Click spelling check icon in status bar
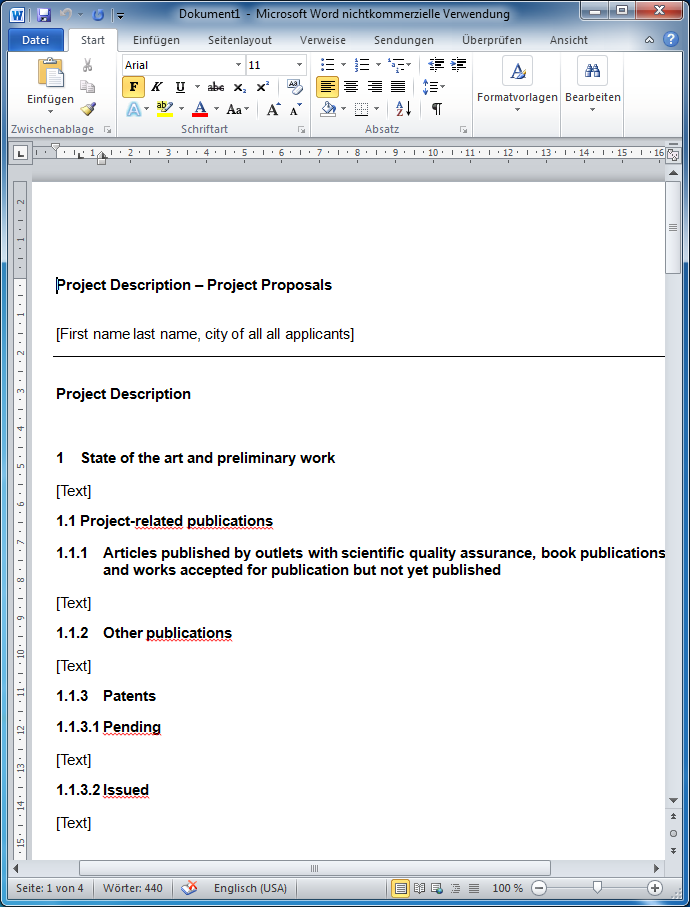The height and width of the screenshot is (907, 690). 189,887
